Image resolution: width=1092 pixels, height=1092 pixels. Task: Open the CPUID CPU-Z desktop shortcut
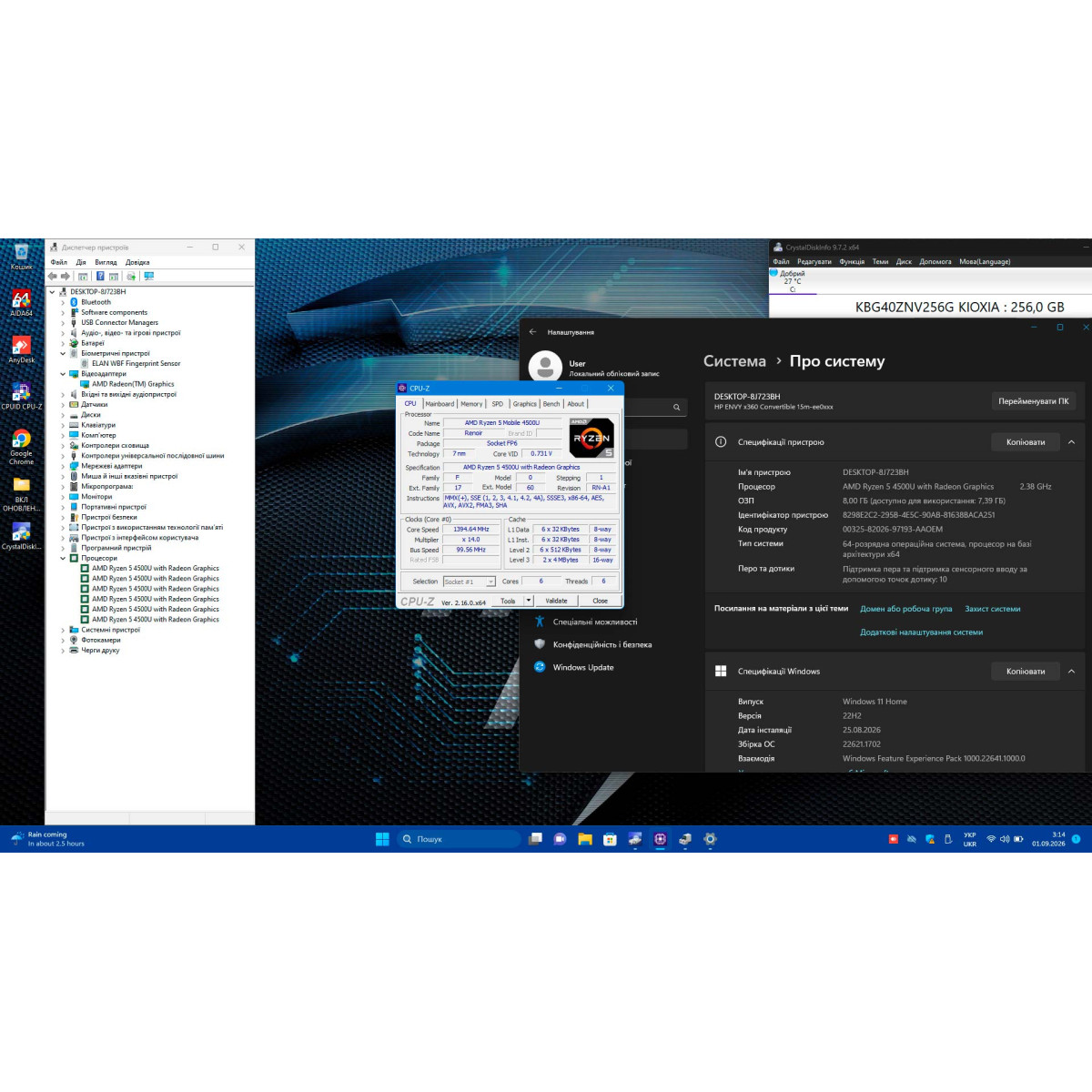pos(22,396)
